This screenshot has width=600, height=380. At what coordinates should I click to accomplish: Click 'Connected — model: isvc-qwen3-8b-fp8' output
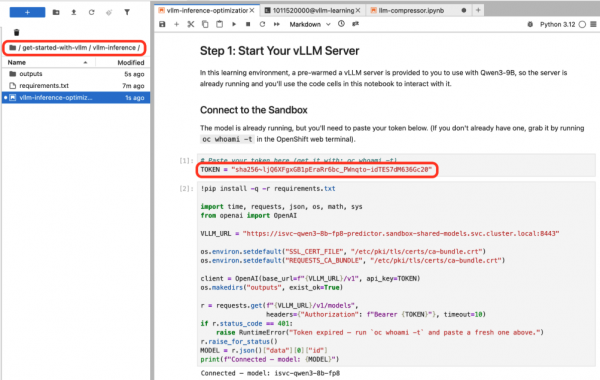point(270,373)
